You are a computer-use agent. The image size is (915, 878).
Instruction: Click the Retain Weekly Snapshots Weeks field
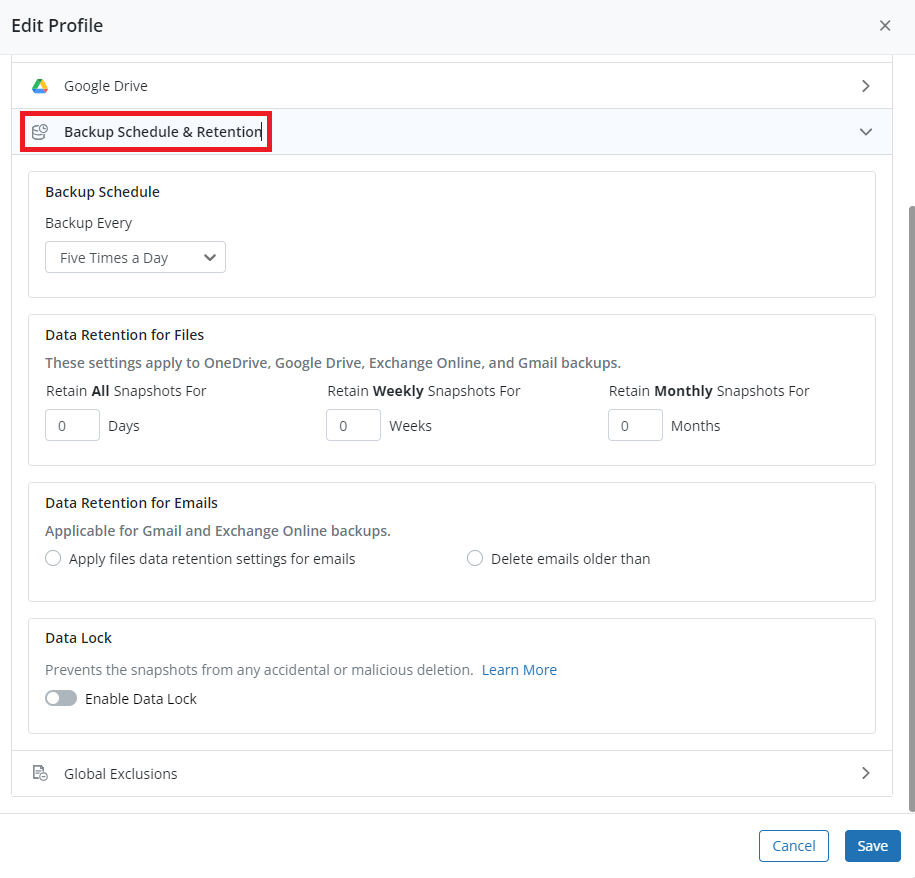tap(354, 425)
